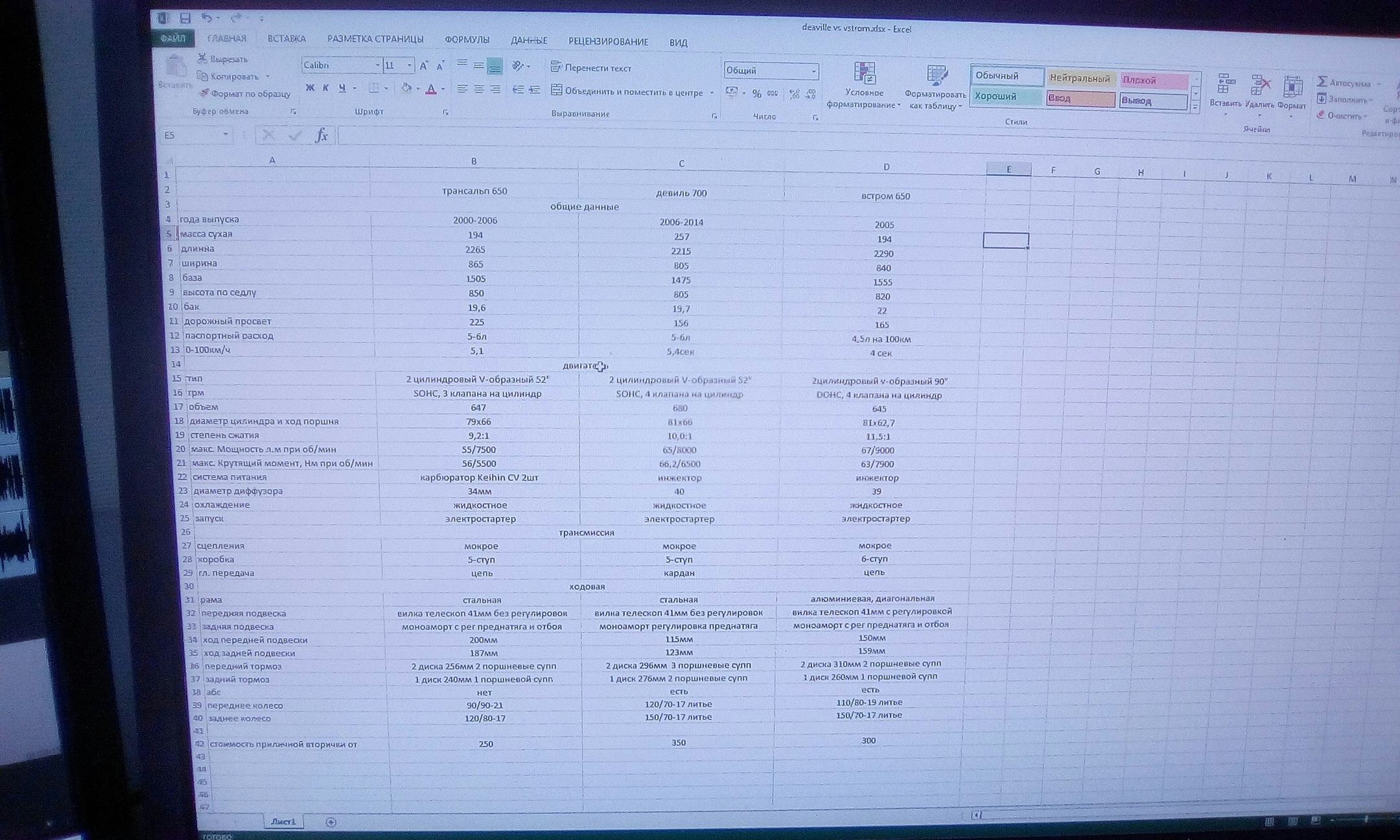This screenshot has height=840, width=1400.
Task: Toggle bottom-align (highlighted green) button
Action: pyautogui.click(x=495, y=66)
